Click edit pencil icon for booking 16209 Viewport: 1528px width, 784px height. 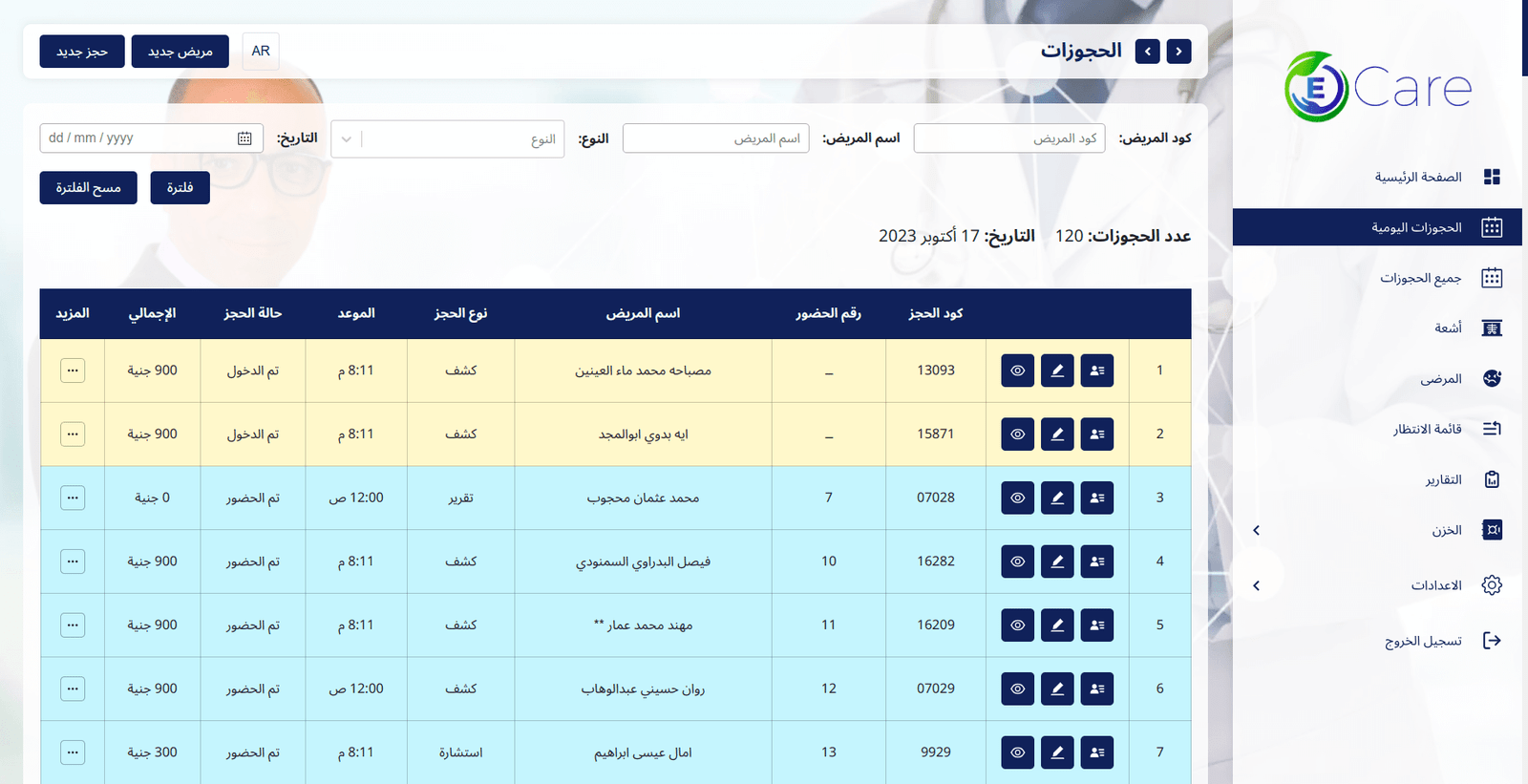coord(1057,625)
